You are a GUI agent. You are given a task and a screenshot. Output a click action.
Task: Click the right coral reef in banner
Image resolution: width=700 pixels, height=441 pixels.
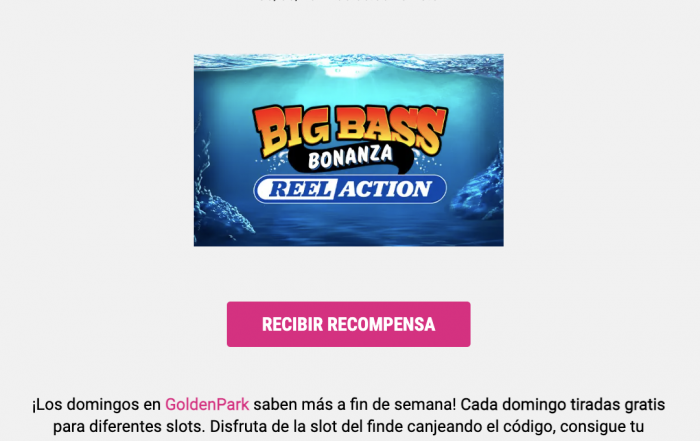coord(480,187)
